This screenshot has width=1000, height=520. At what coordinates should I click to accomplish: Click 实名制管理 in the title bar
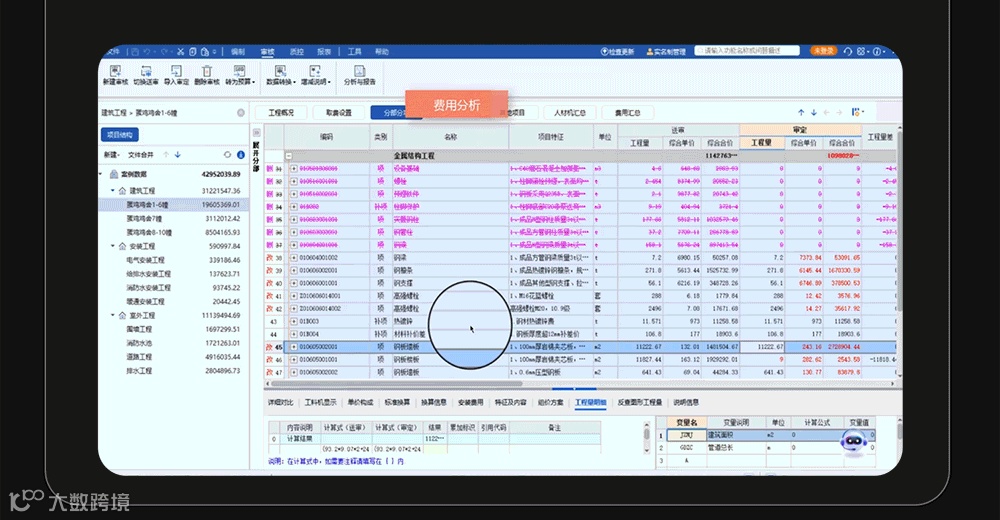[x=666, y=52]
